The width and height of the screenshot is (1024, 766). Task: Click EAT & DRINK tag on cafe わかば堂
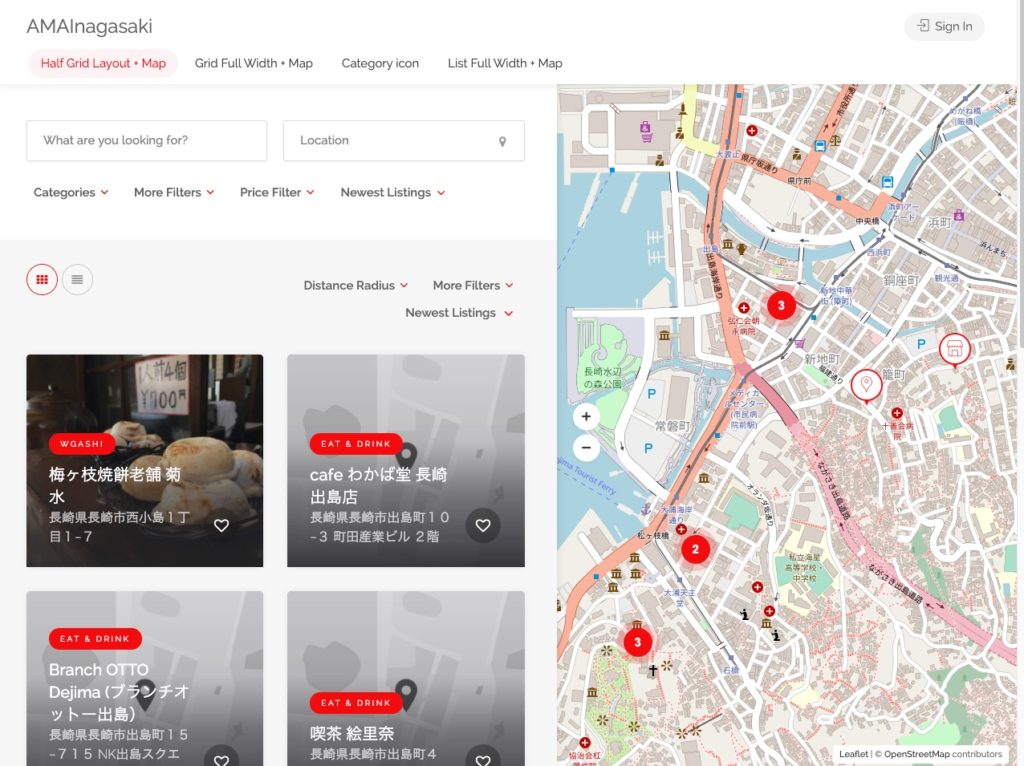point(356,444)
